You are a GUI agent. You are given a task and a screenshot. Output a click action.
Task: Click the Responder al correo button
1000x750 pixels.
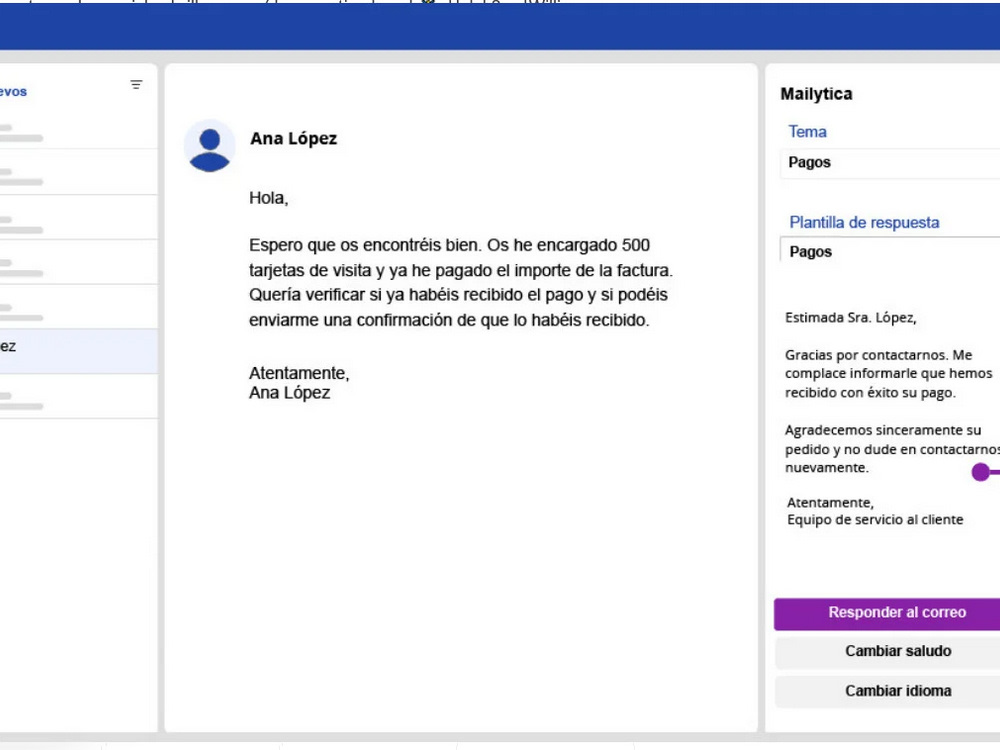(x=887, y=614)
